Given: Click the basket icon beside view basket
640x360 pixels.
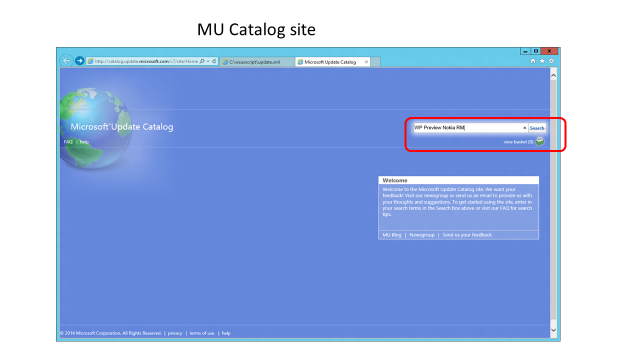Looking at the screenshot, I should 540,141.
